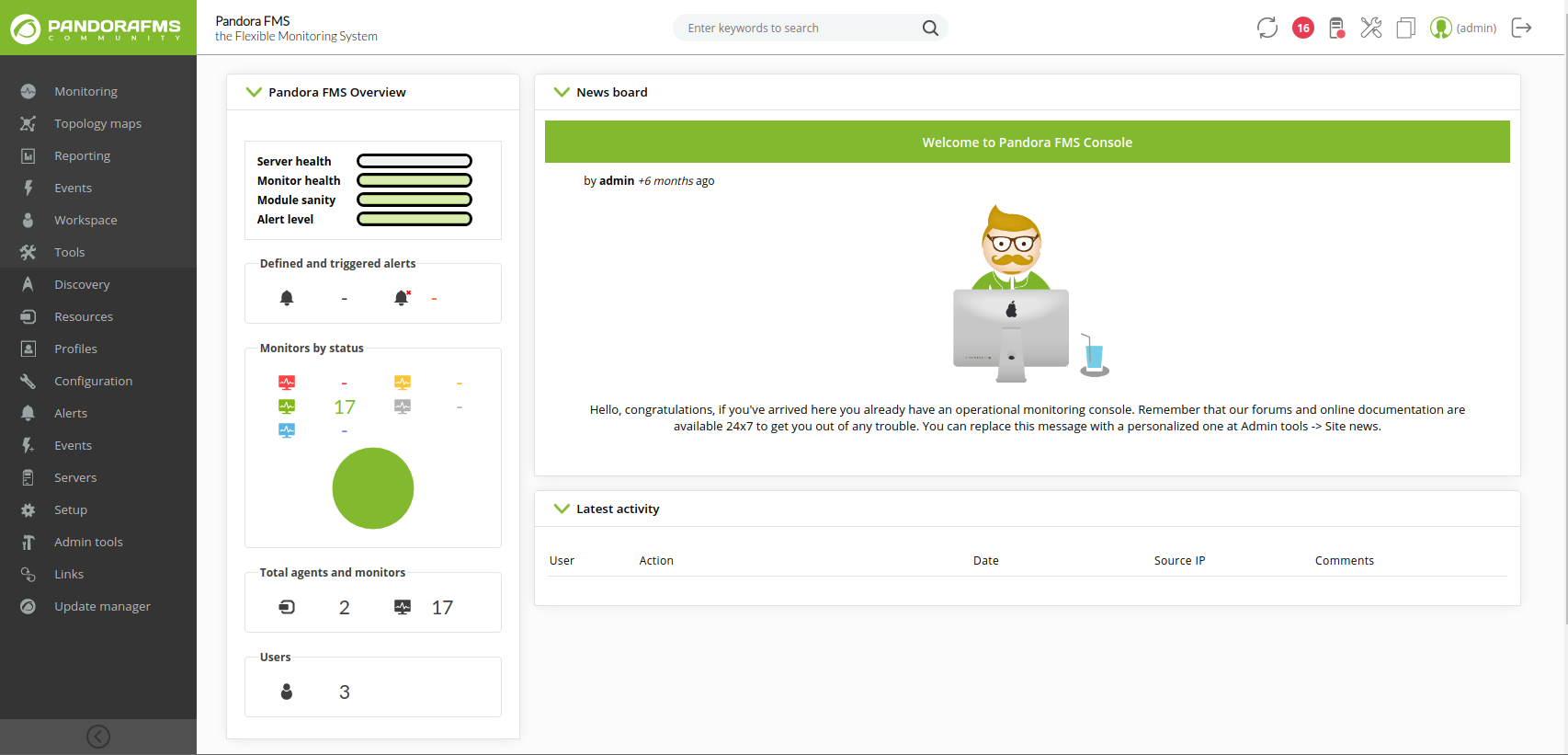Click the User column header
The height and width of the screenshot is (755, 1568).
tap(562, 560)
